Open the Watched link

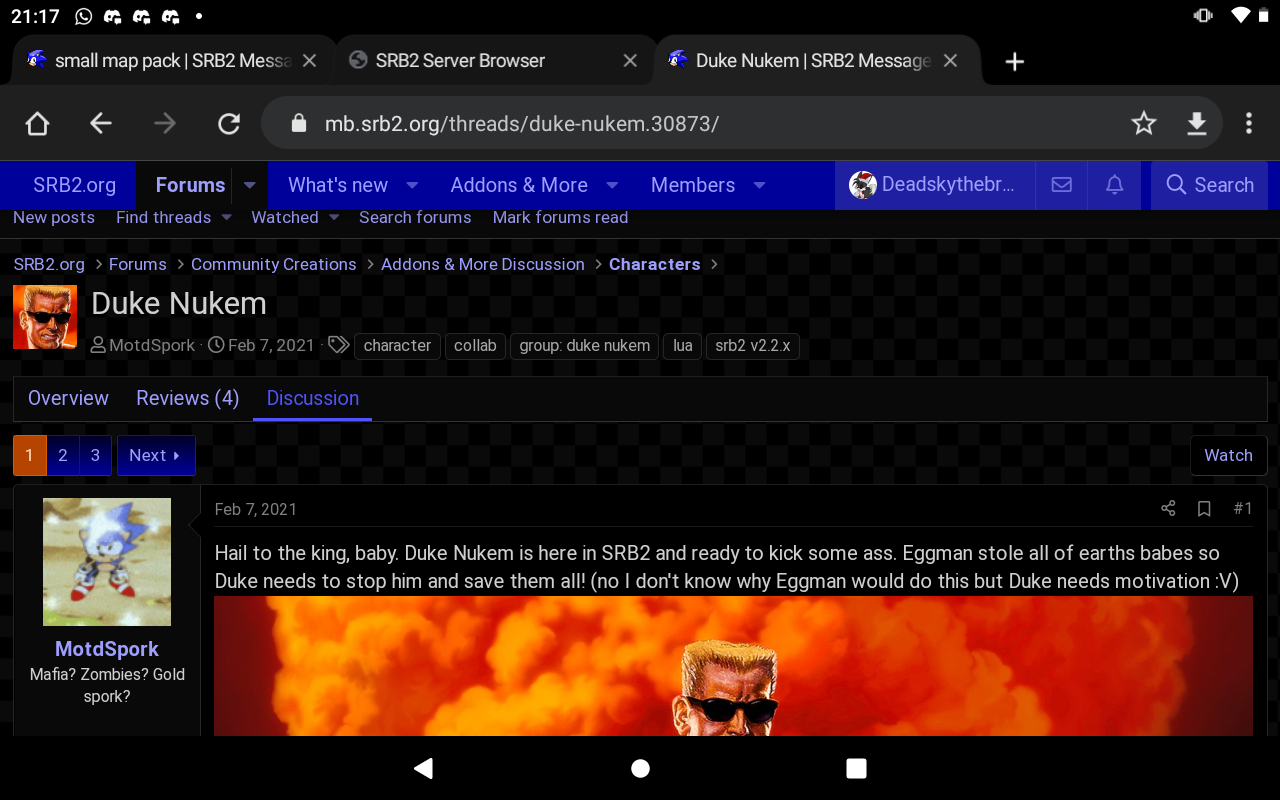(285, 217)
